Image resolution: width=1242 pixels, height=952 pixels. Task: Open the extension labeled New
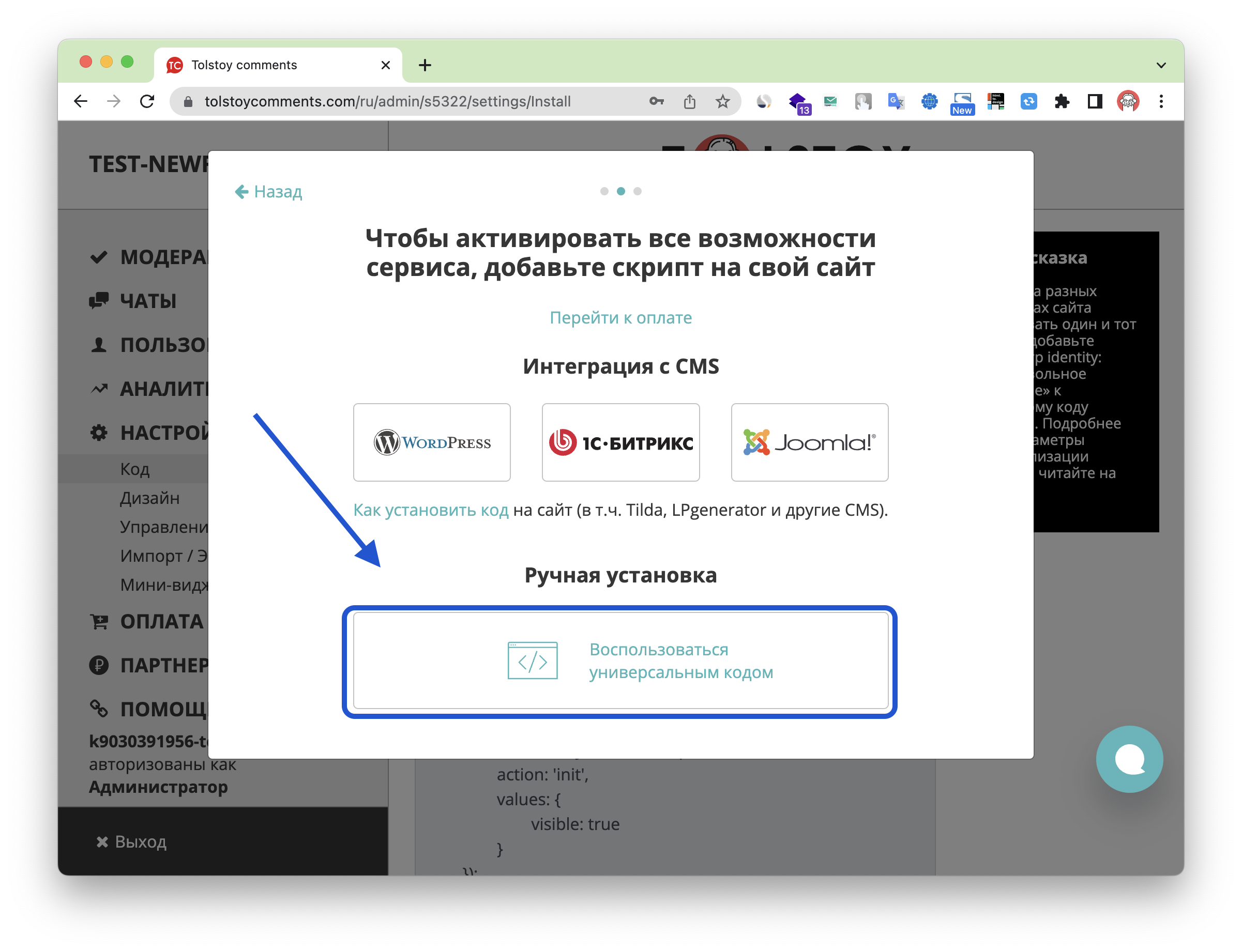click(x=962, y=103)
